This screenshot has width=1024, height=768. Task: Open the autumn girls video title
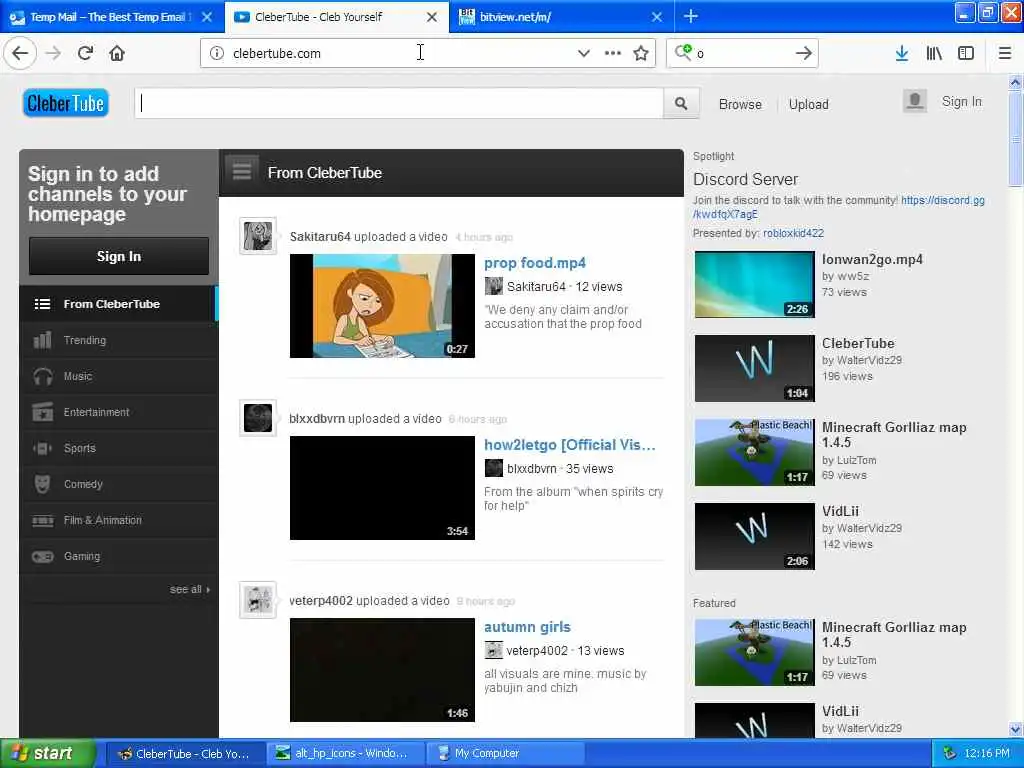[527, 626]
